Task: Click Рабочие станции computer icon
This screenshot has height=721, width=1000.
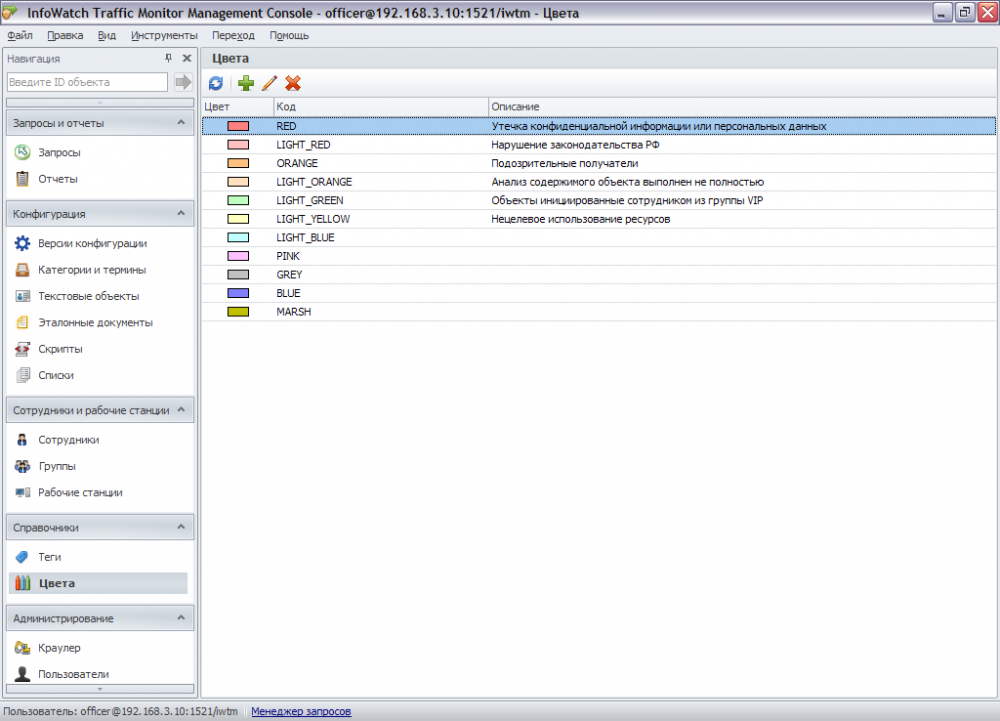Action: 22,492
